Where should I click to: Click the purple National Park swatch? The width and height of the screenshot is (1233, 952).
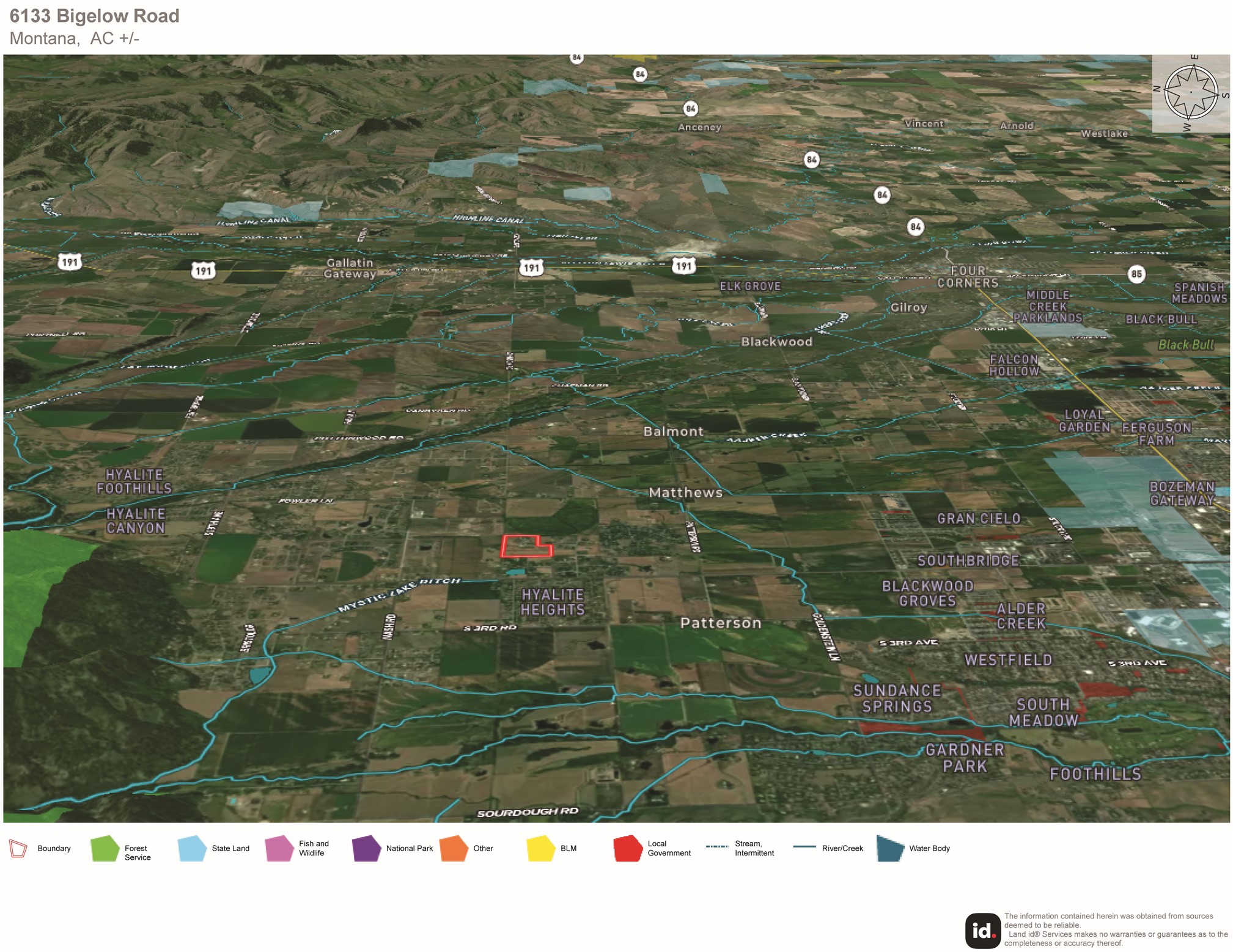coord(367,848)
